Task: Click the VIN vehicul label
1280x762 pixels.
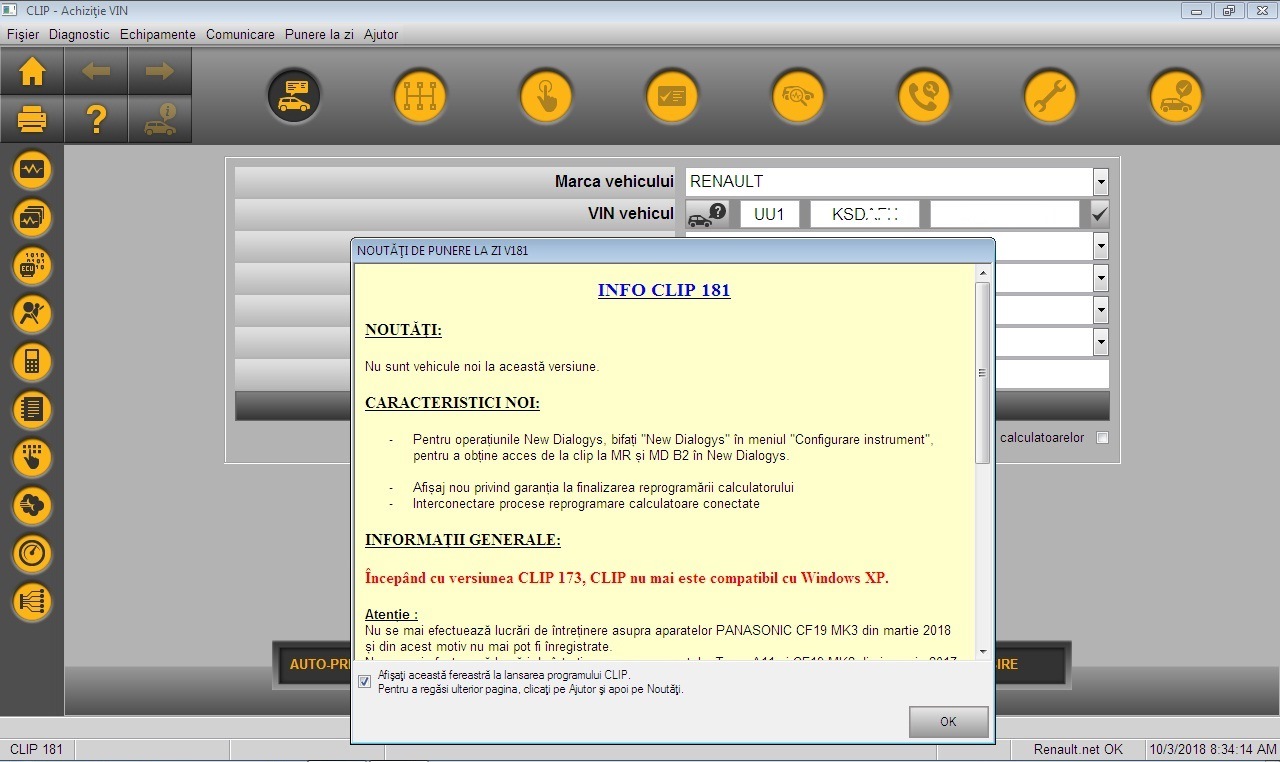Action: [x=631, y=214]
